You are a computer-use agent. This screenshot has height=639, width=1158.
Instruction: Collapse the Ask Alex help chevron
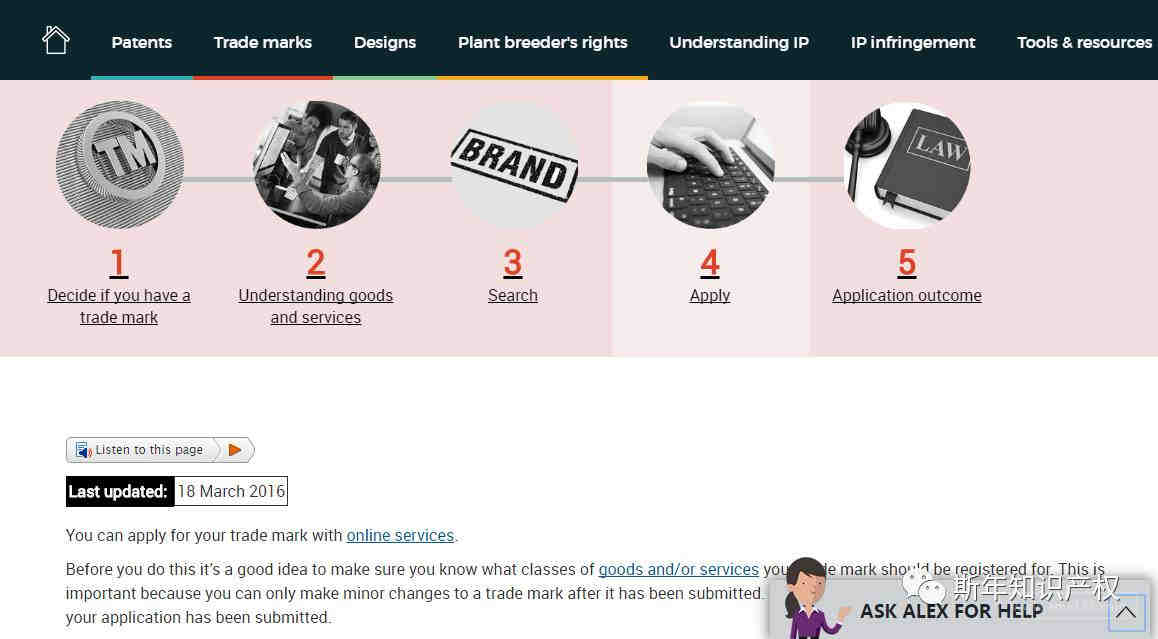click(1126, 612)
